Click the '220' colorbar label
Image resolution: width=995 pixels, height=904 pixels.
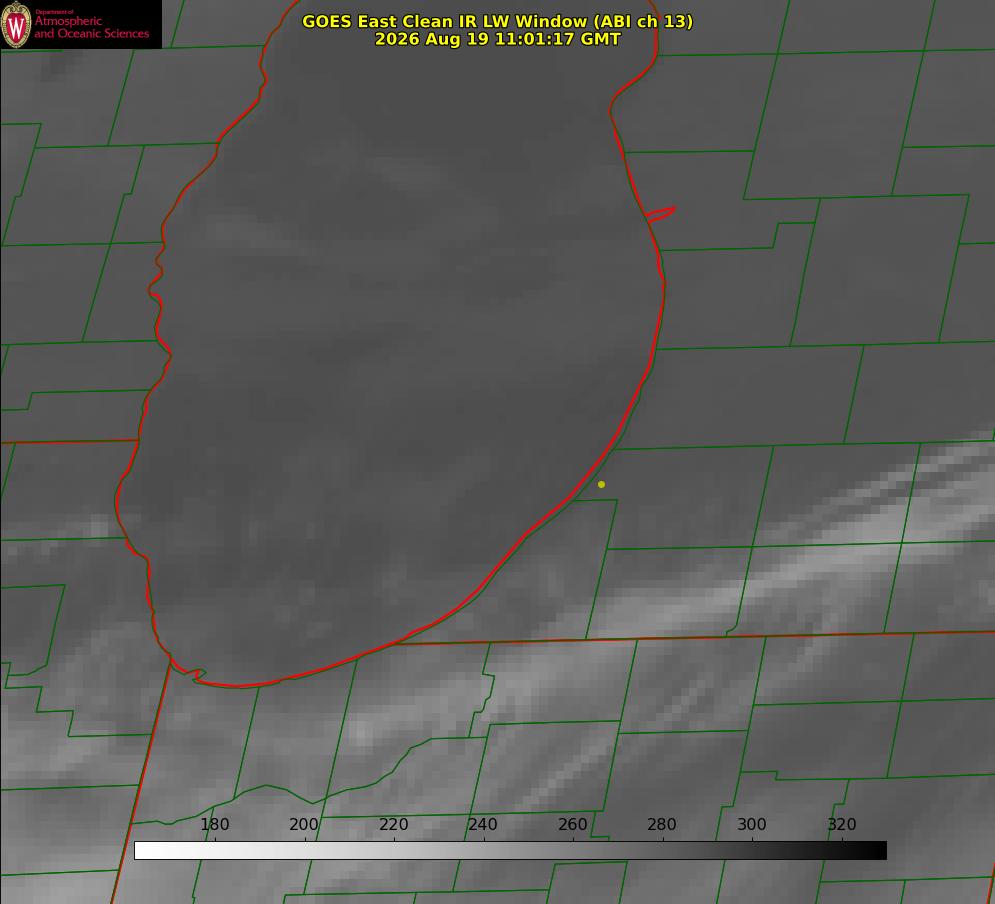point(393,824)
